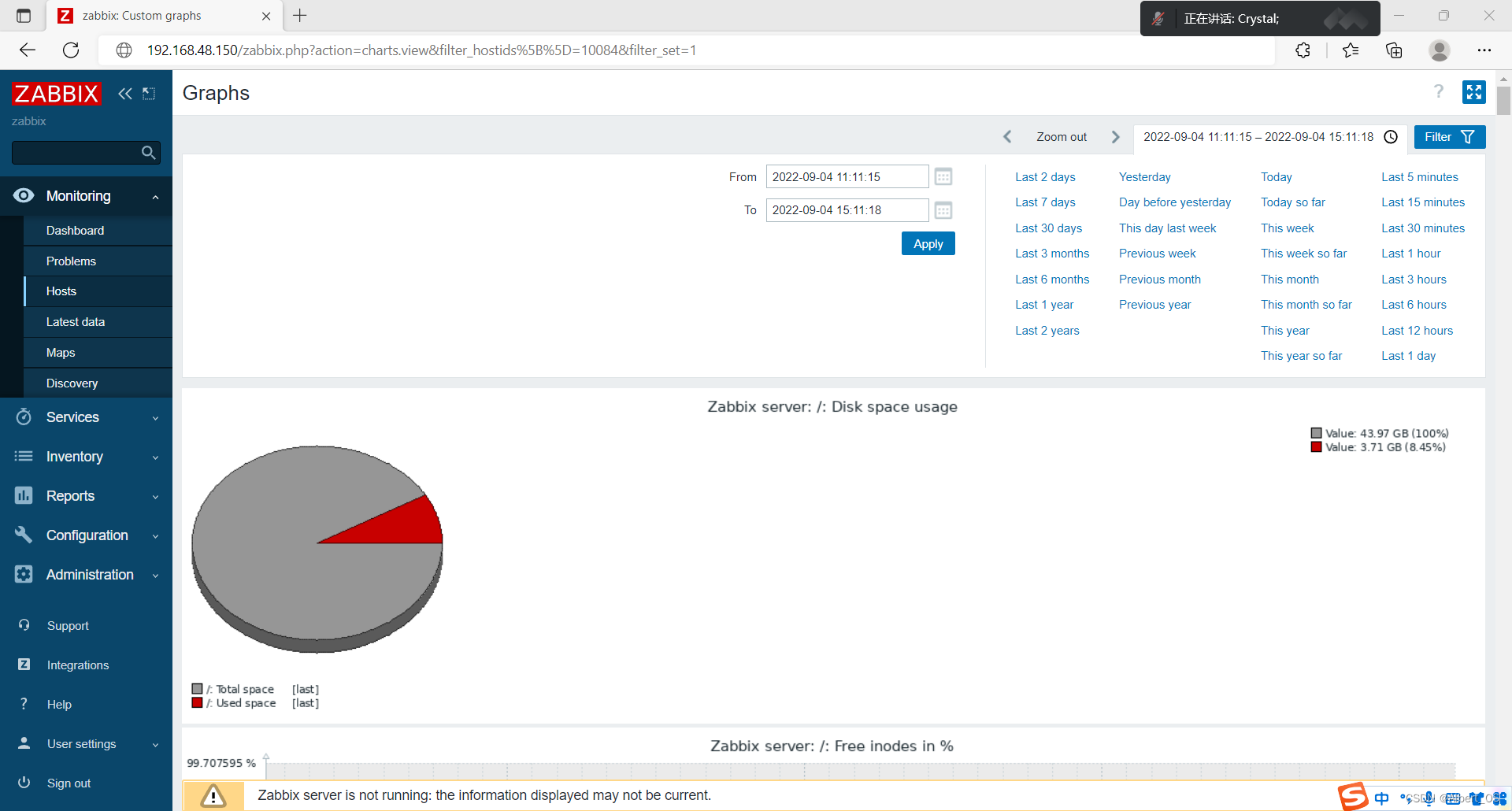The height and width of the screenshot is (811, 1512).
Task: Go back with browser back arrow
Action: point(28,50)
